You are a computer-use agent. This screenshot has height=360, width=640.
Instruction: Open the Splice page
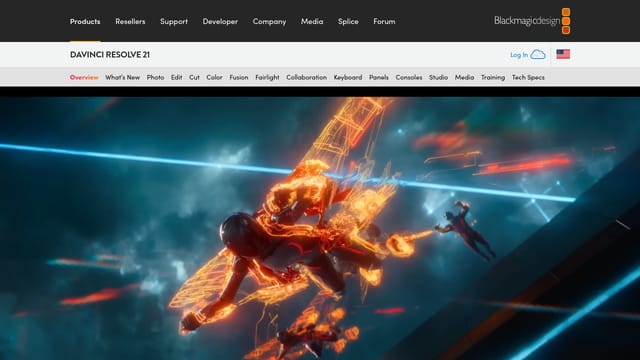[x=348, y=21]
